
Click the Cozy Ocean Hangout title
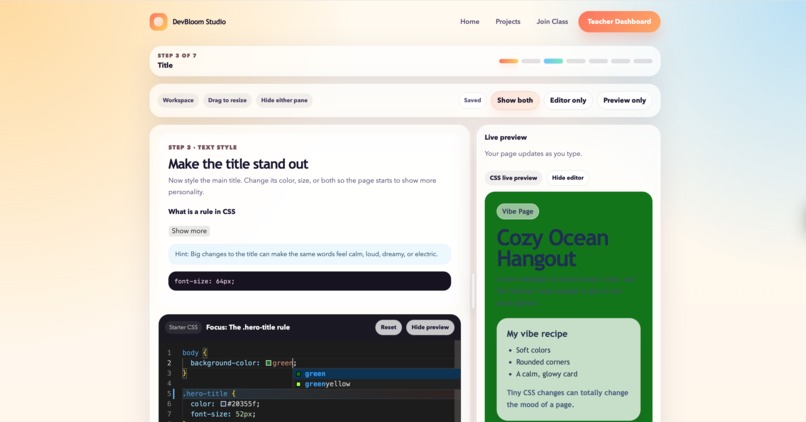point(553,248)
